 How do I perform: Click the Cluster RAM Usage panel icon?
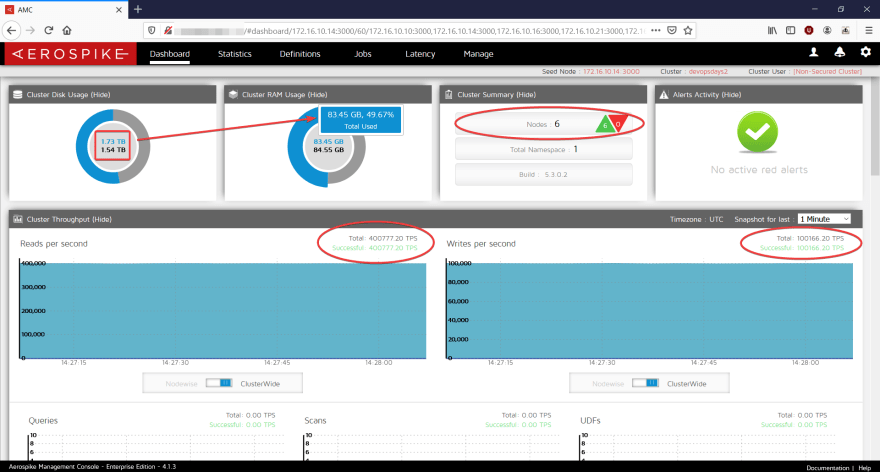(x=233, y=94)
